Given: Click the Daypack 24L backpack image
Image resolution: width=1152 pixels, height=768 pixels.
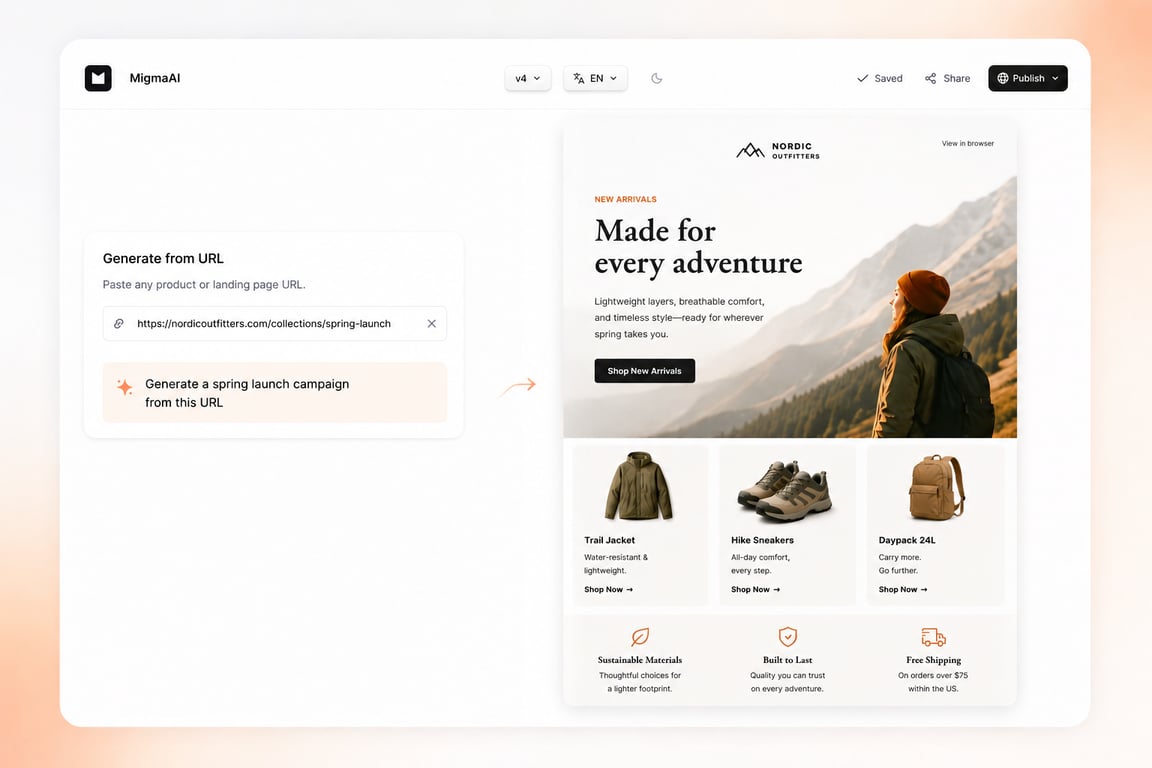Looking at the screenshot, I should click(936, 487).
